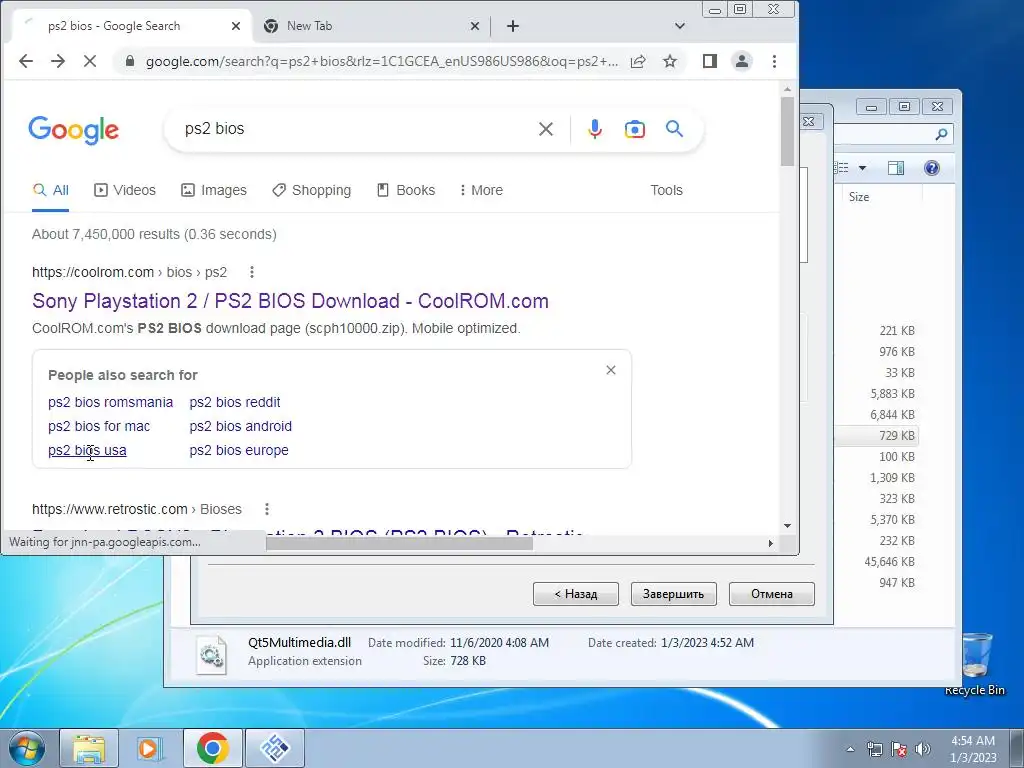Launch Windows Media Player from taskbar
Image resolution: width=1024 pixels, height=768 pixels.
[150, 748]
